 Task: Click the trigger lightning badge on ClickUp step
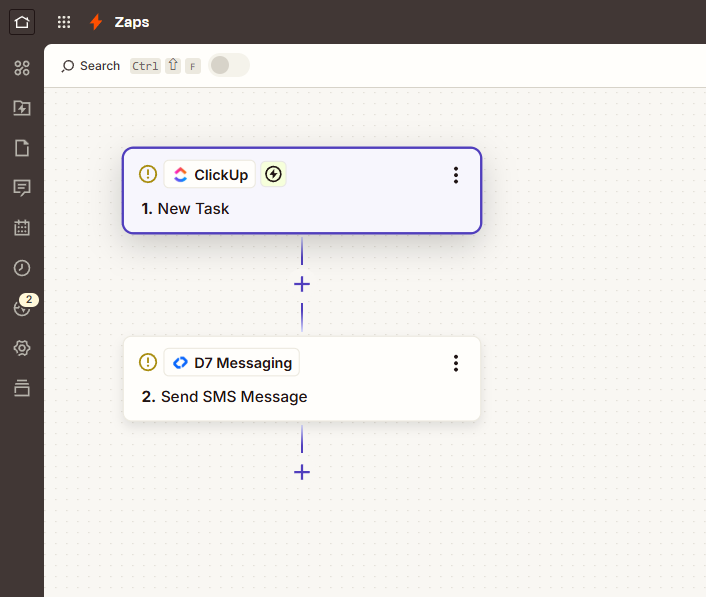click(273, 174)
